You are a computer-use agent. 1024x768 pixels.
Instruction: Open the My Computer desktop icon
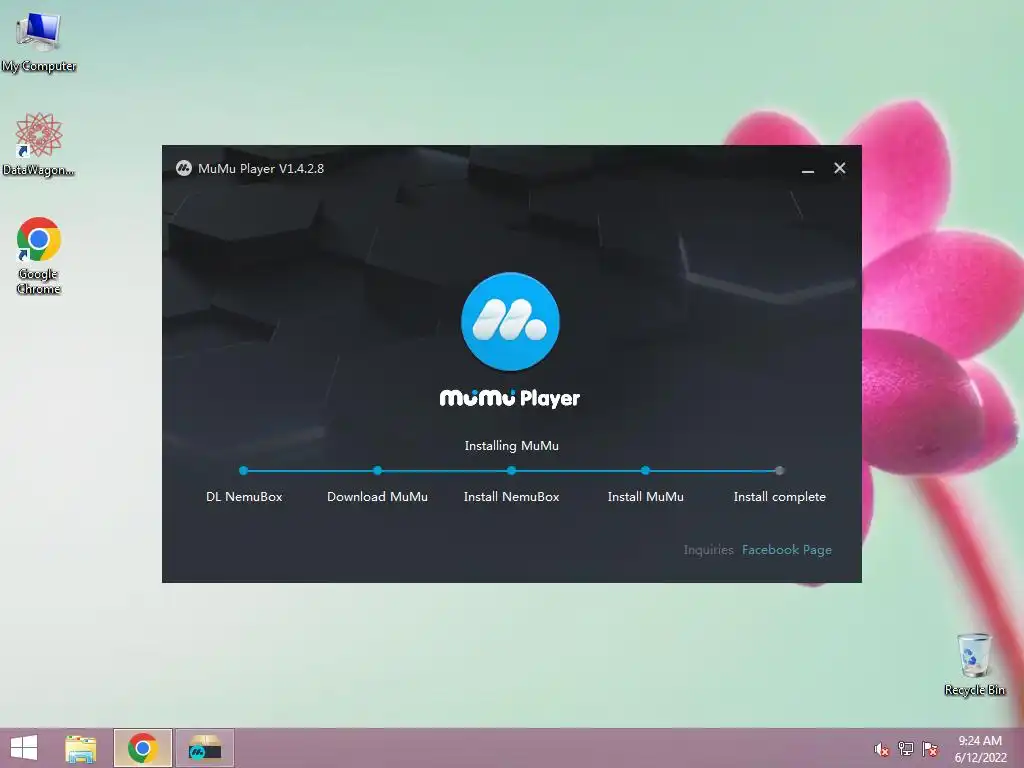click(39, 42)
